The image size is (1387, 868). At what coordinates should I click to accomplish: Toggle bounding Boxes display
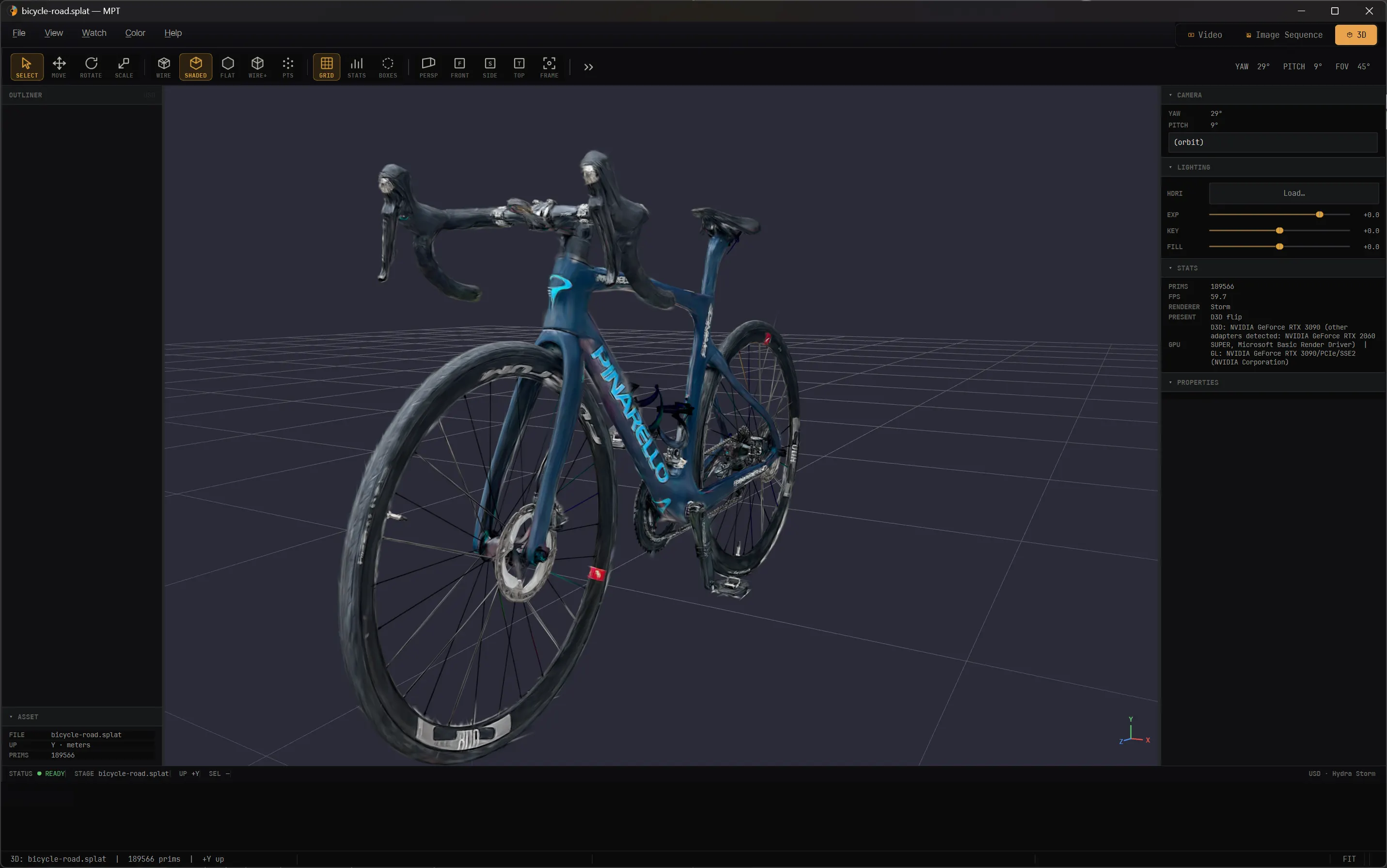(x=388, y=67)
